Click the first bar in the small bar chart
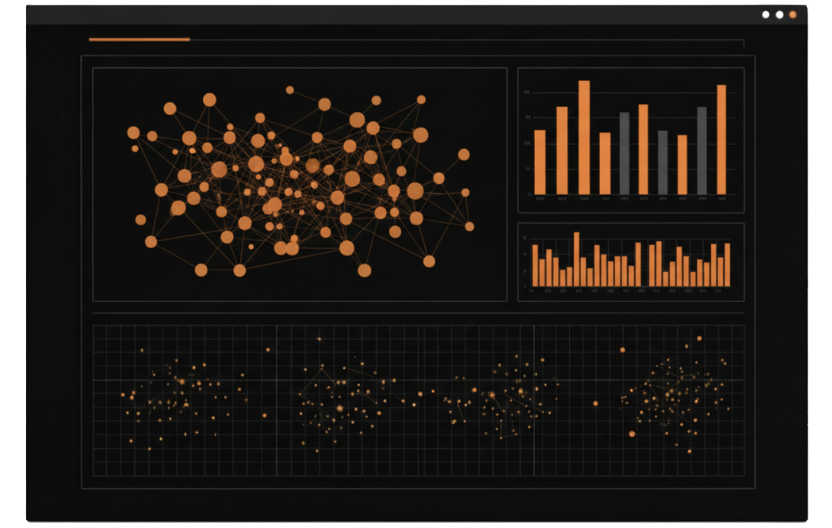832x528 pixels. click(535, 266)
